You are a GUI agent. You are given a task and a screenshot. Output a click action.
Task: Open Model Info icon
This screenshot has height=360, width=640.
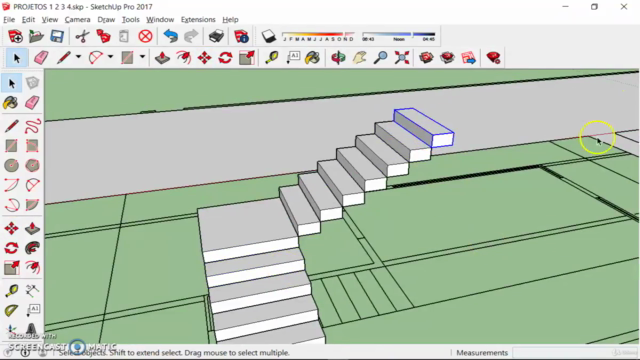pyautogui.click(x=241, y=36)
